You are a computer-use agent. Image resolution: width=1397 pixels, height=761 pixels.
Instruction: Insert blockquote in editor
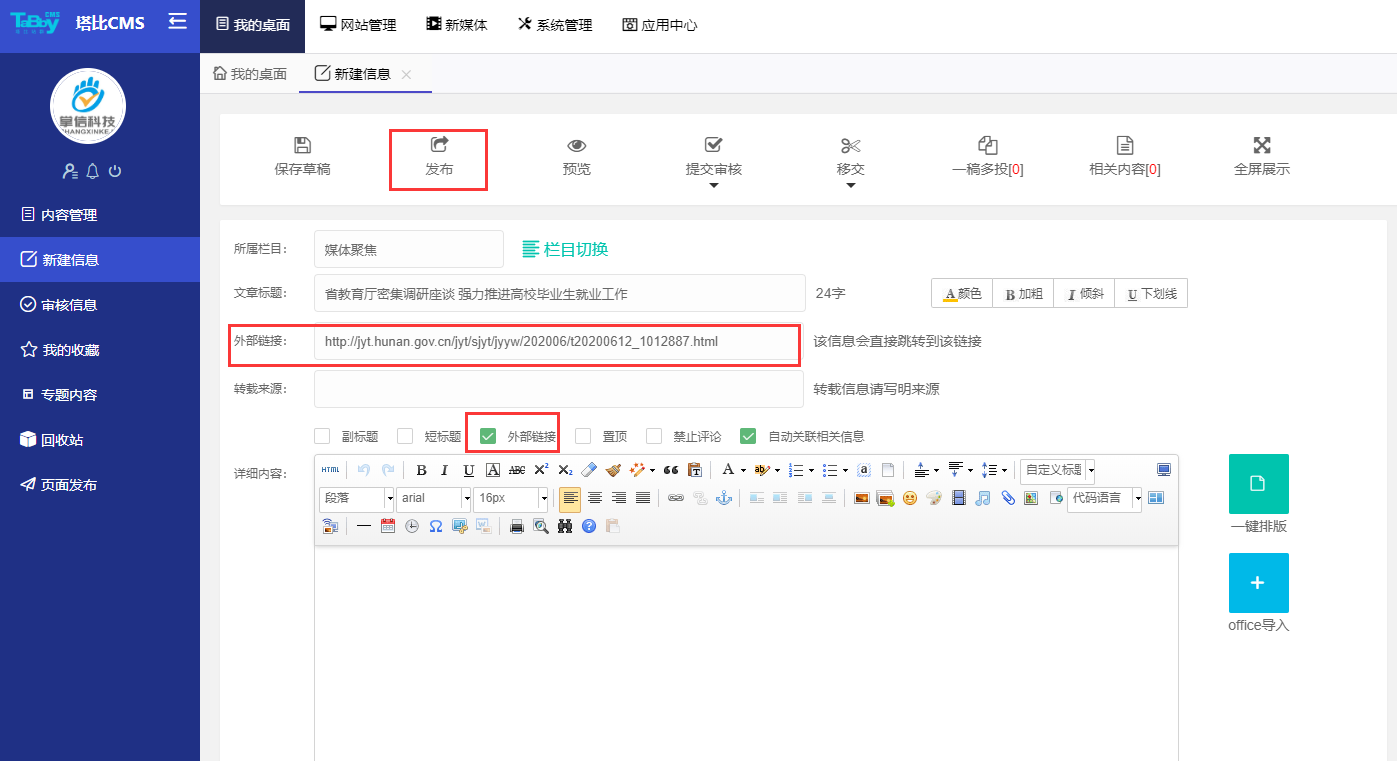[x=671, y=470]
